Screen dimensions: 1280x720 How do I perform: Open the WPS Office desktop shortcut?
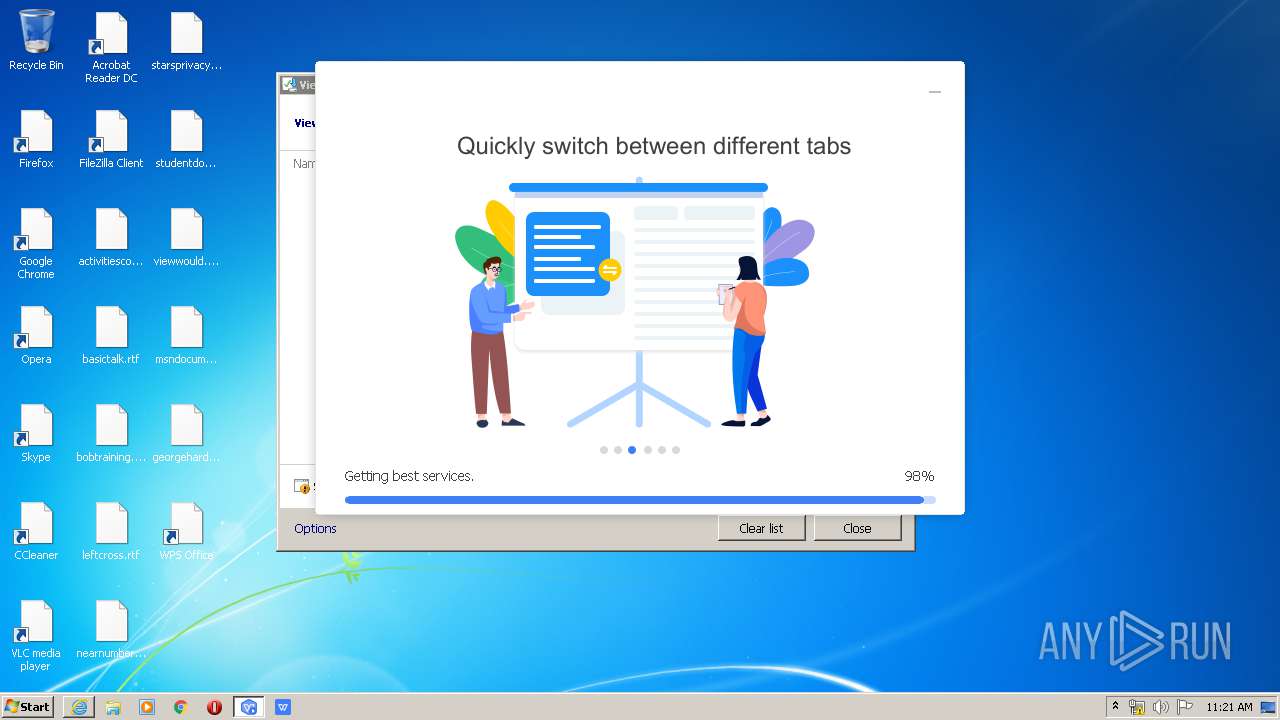point(186,531)
